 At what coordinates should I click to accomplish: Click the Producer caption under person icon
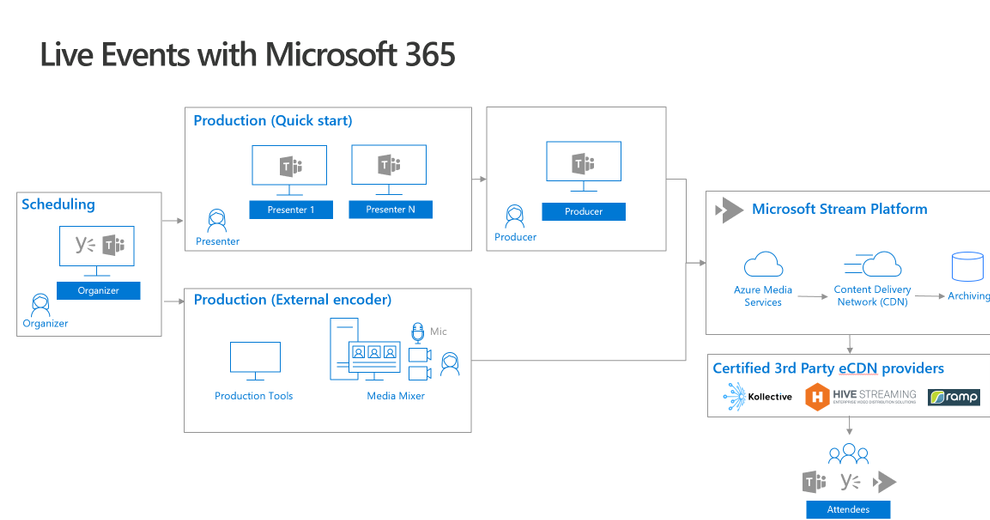pos(515,237)
